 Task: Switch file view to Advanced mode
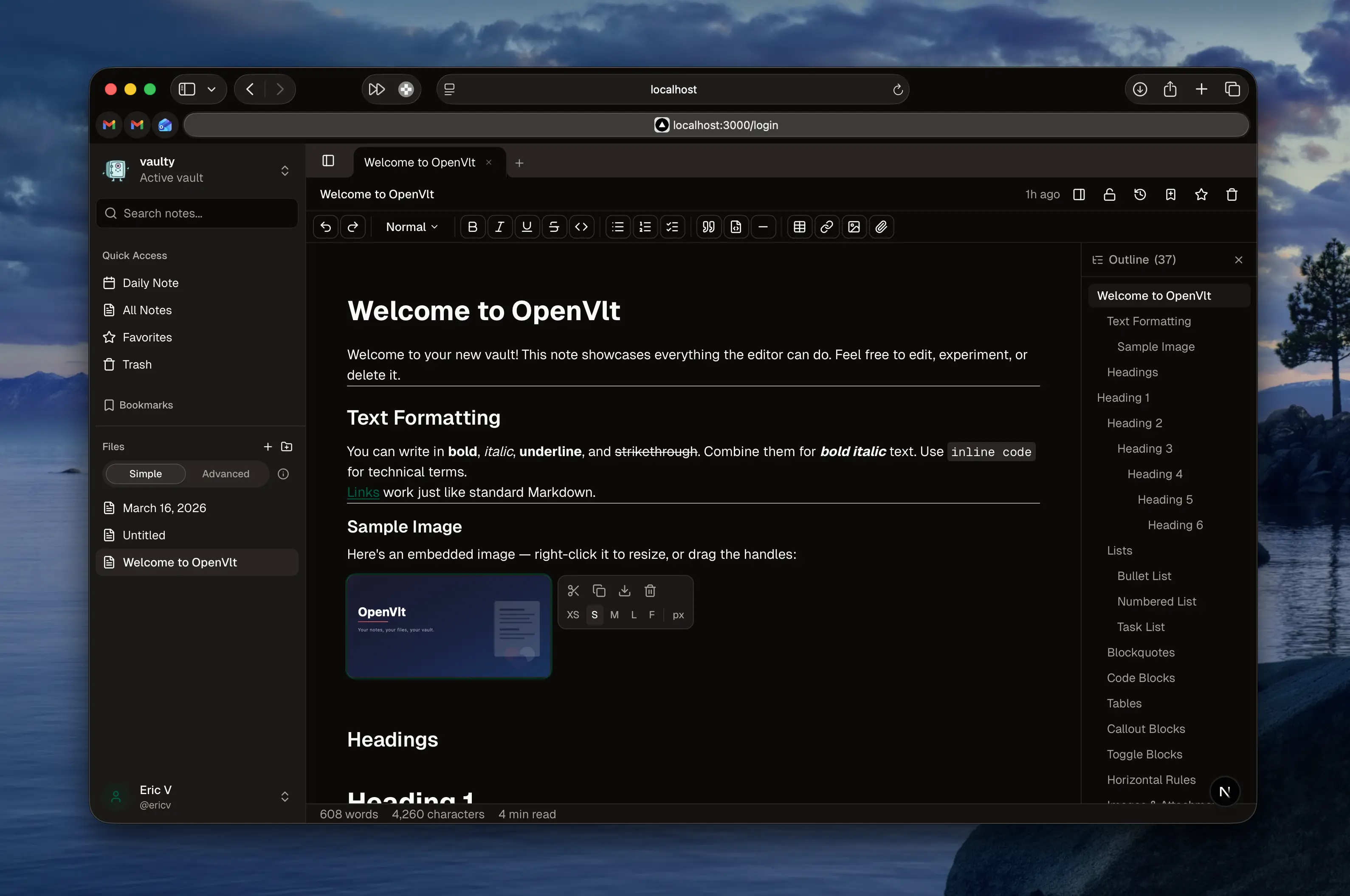225,474
